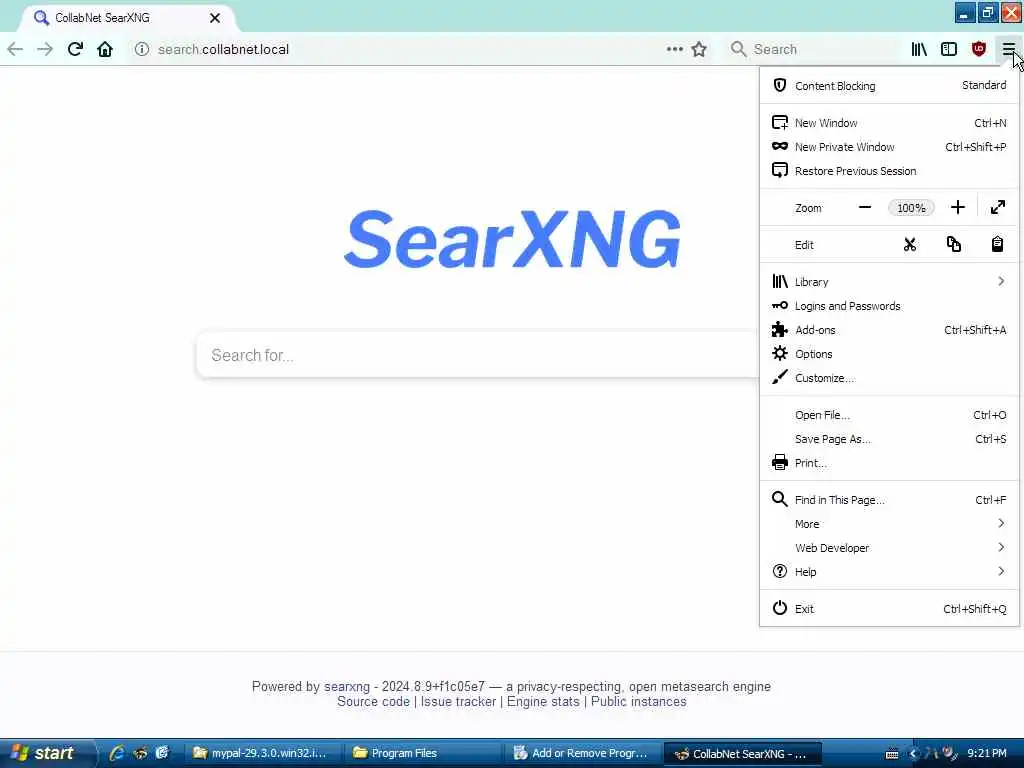Open Add-ons manager entry
Viewport: 1024px width, 768px height.
(889, 330)
